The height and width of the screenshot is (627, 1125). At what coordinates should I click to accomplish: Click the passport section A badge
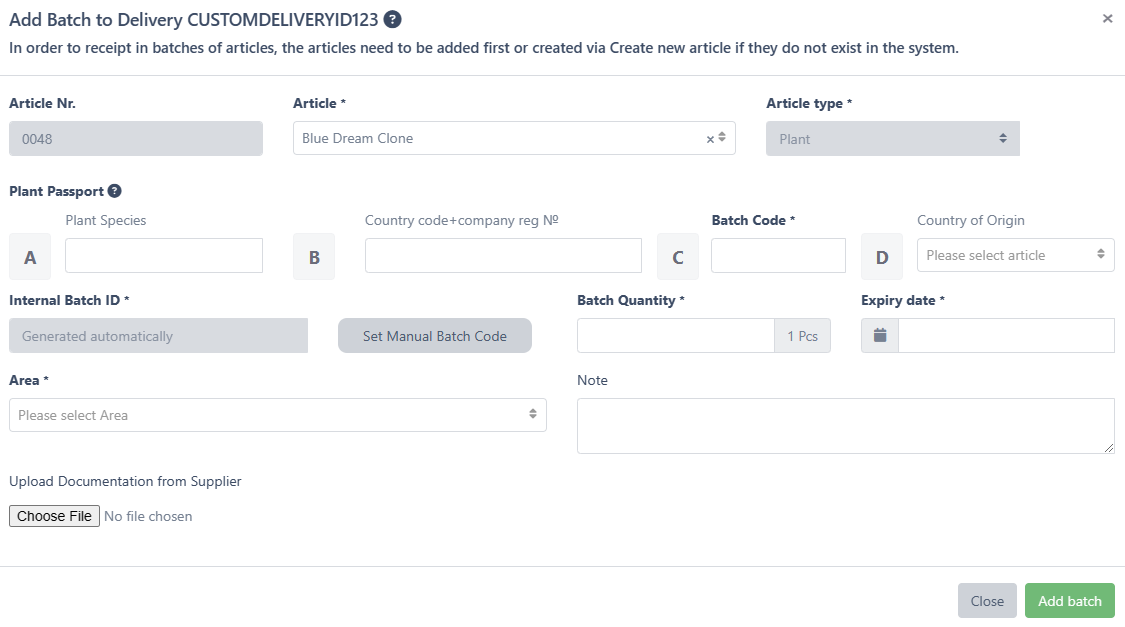pyautogui.click(x=30, y=257)
